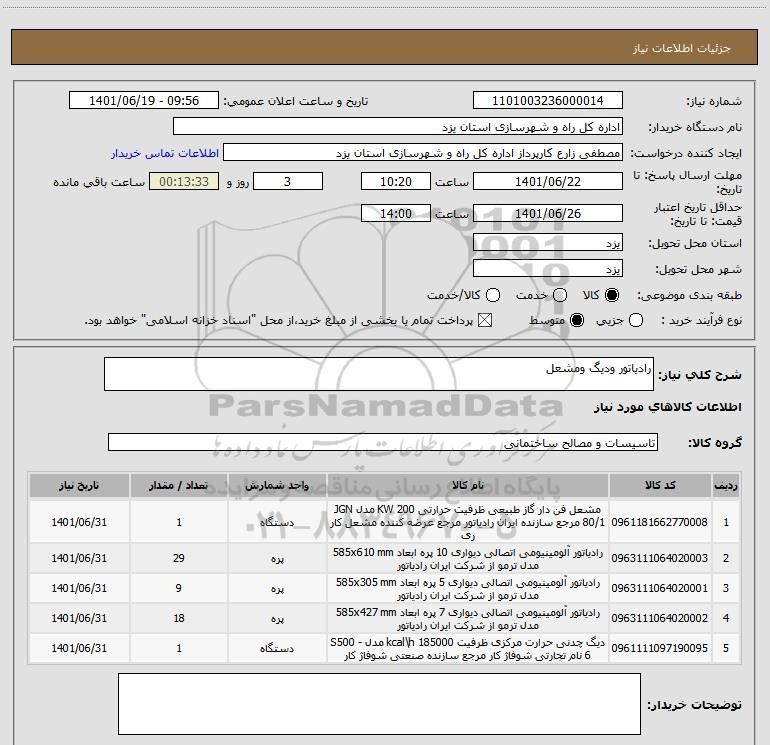Image resolution: width=770 pixels, height=745 pixels.
Task: Click the تعداد / مقدار column header
Action: 179,486
